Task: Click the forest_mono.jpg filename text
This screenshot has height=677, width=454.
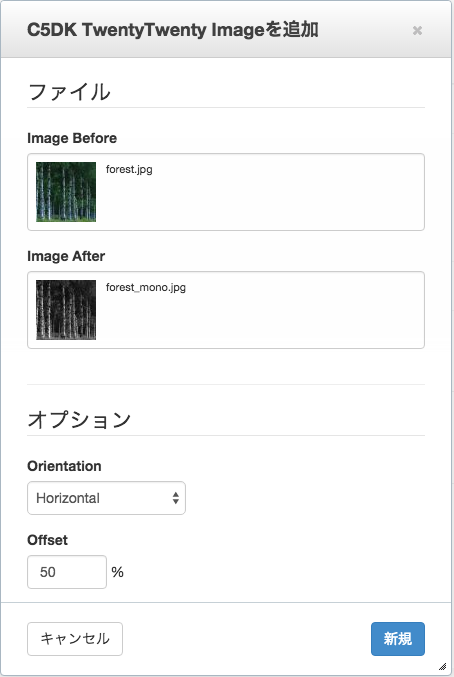Action: [146, 288]
